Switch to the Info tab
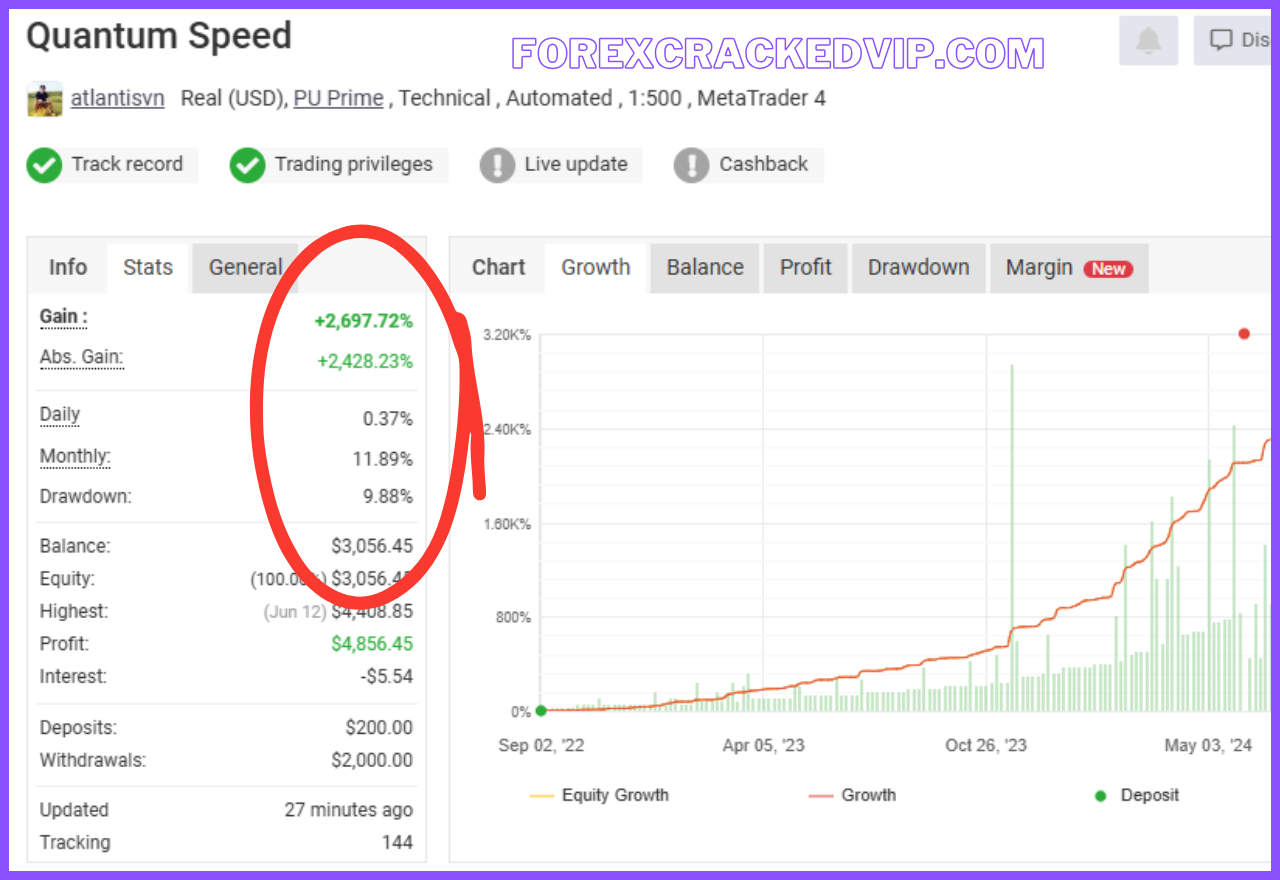 click(x=68, y=267)
